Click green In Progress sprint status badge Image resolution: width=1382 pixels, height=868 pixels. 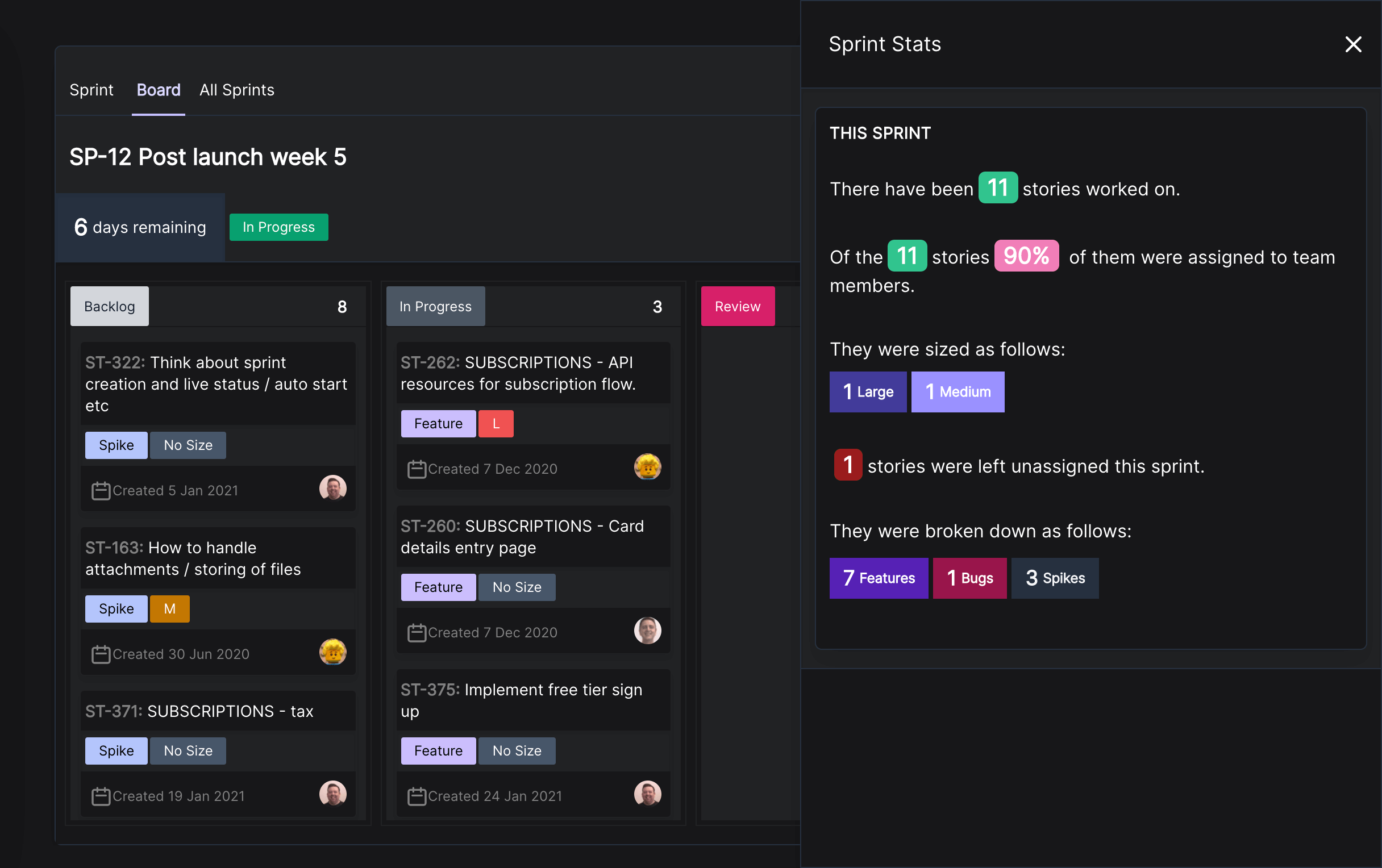pyautogui.click(x=278, y=227)
